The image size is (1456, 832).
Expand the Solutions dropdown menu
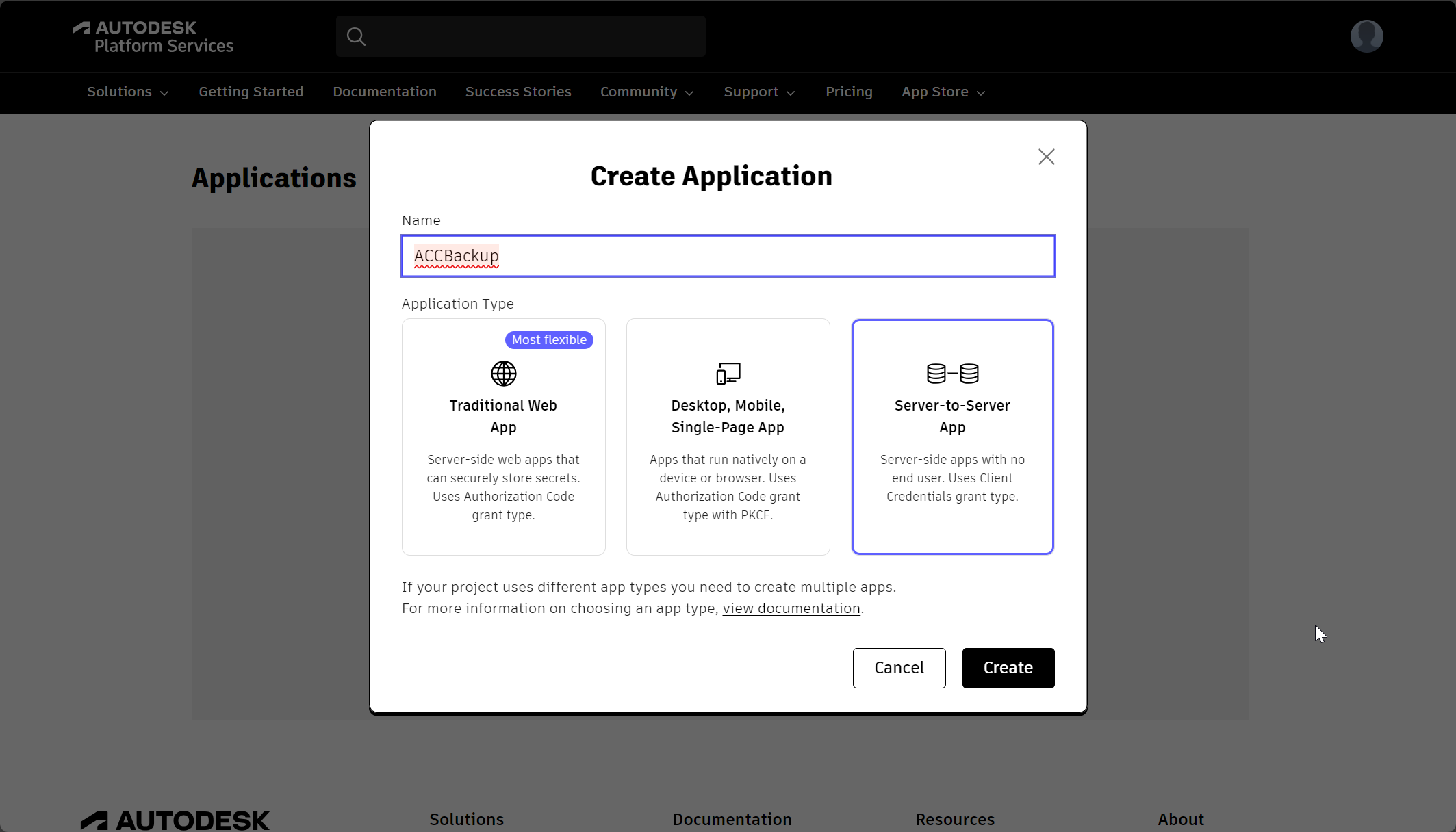[x=127, y=92]
